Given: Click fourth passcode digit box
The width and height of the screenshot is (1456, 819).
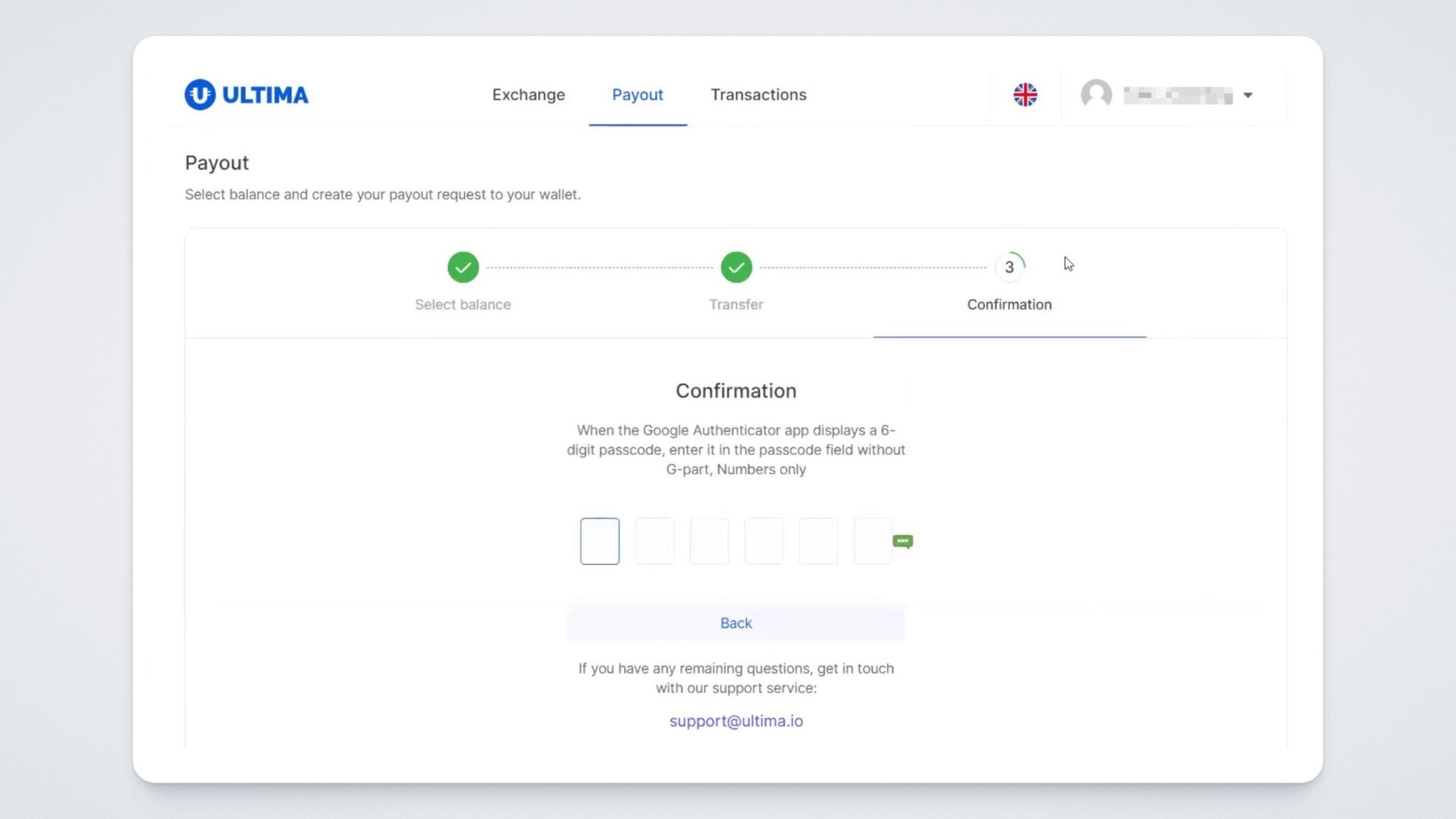Looking at the screenshot, I should 764,541.
